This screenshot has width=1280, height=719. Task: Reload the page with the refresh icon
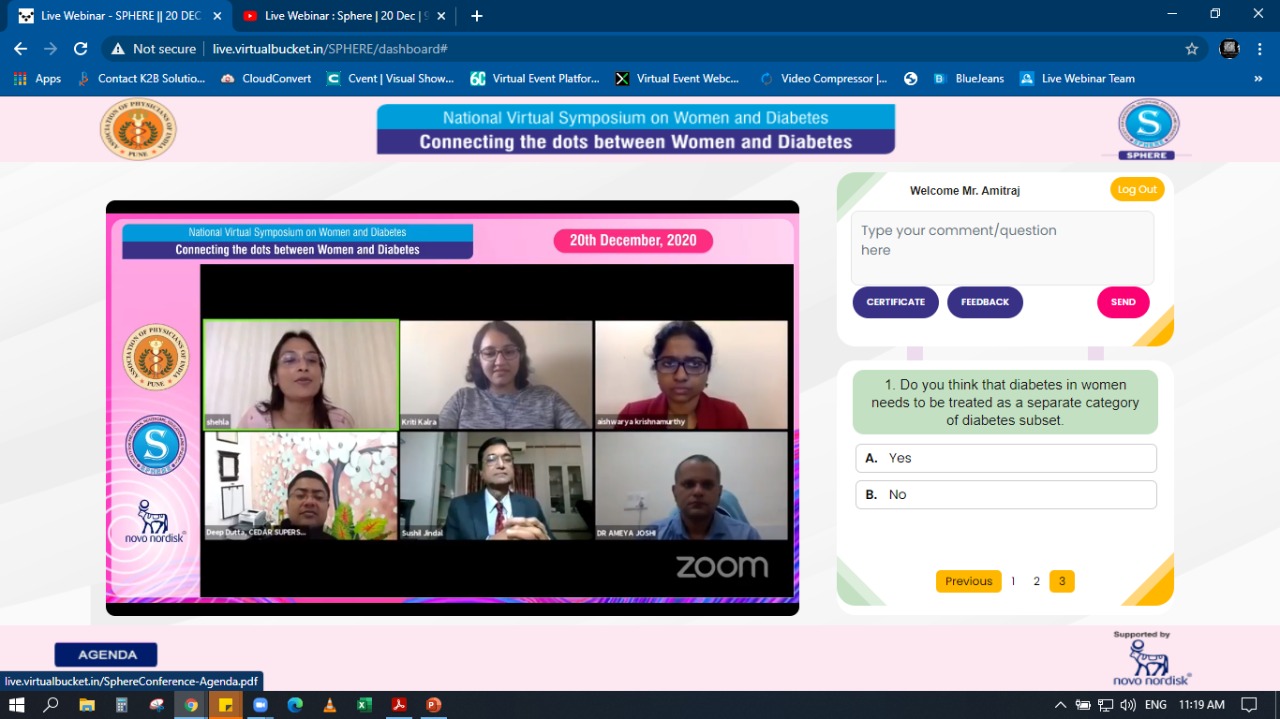[81, 49]
